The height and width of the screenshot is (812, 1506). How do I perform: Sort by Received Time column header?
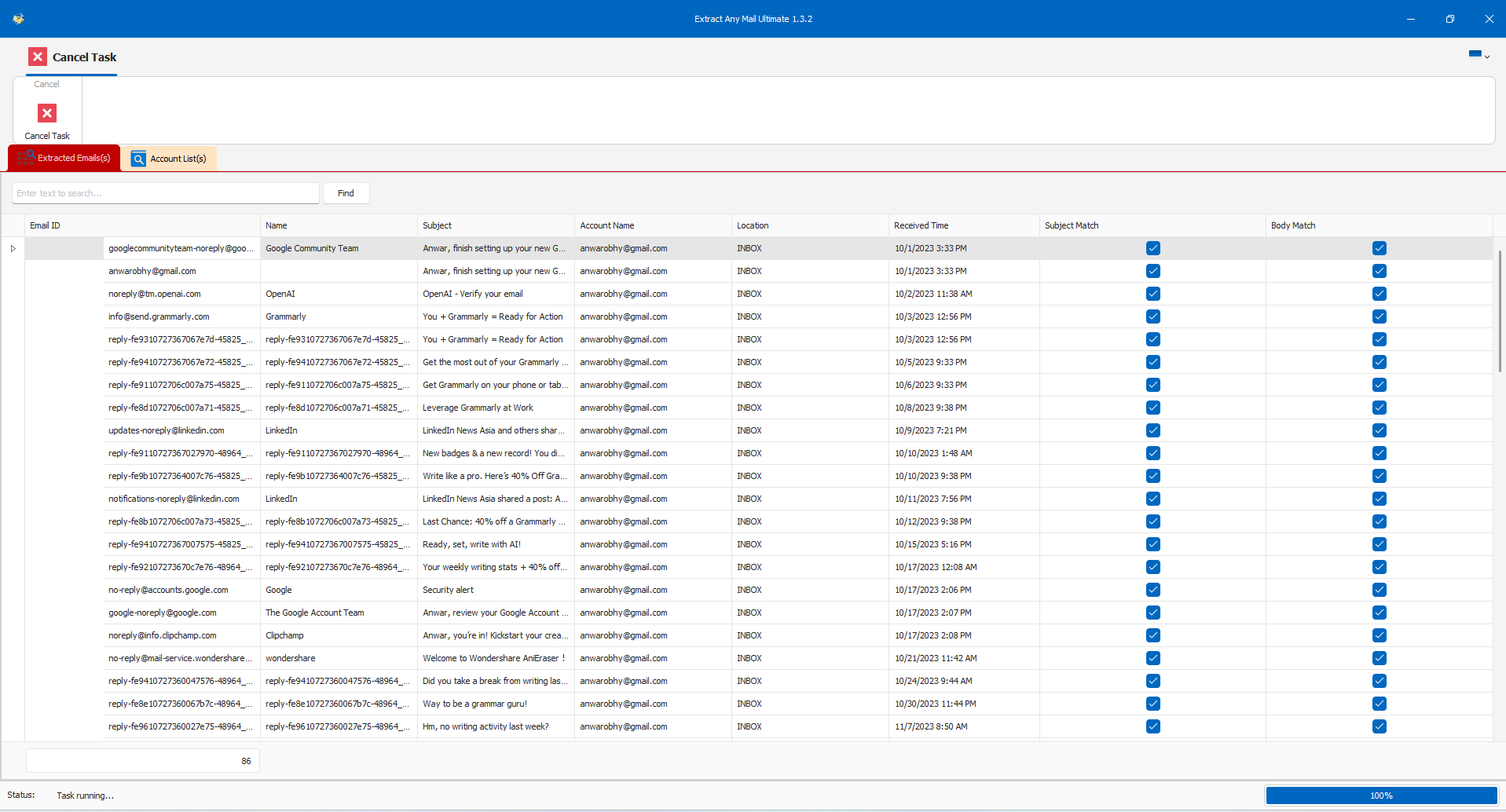tap(964, 225)
